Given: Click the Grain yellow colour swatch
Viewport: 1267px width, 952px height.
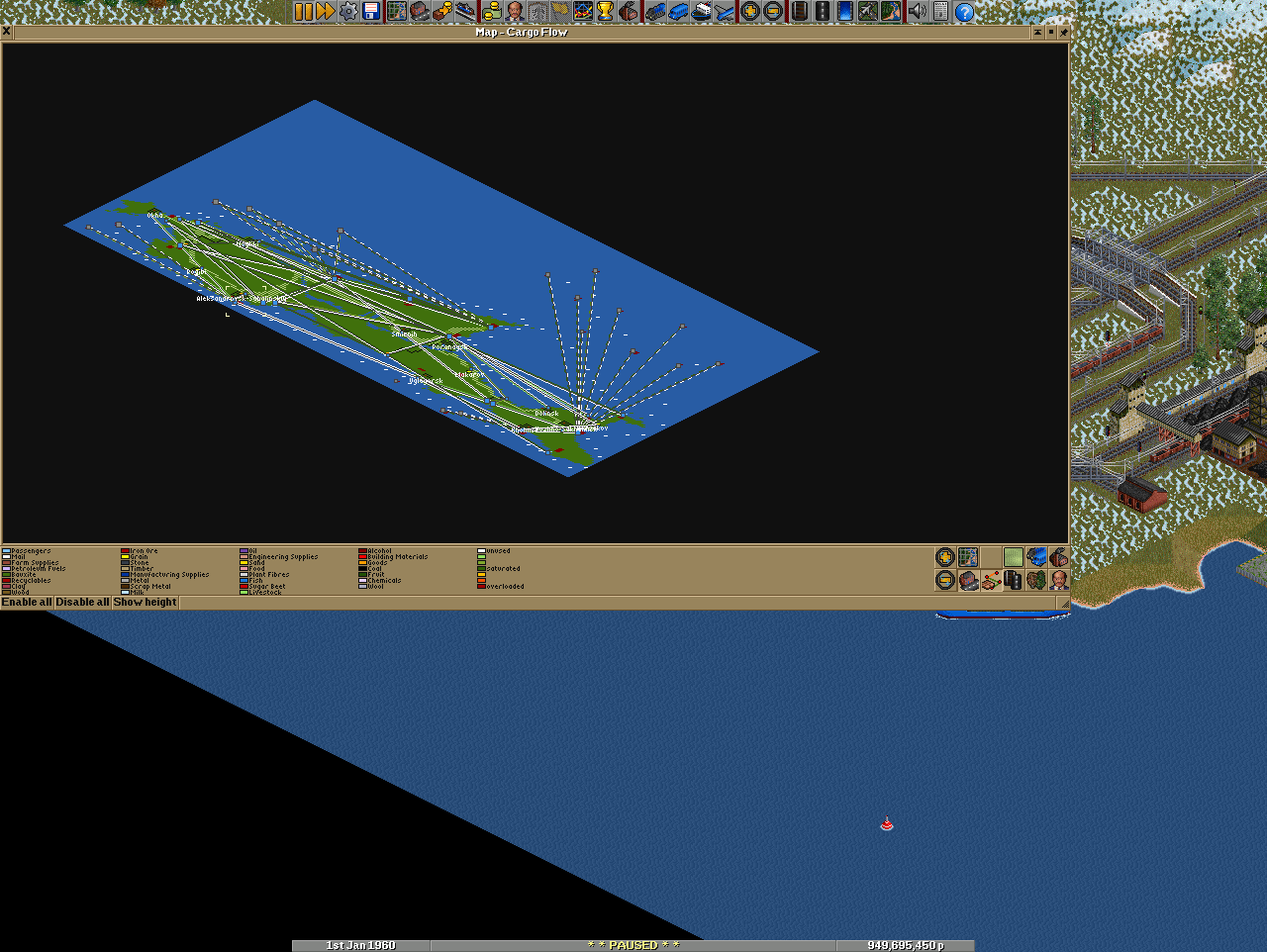Looking at the screenshot, I should point(125,557).
